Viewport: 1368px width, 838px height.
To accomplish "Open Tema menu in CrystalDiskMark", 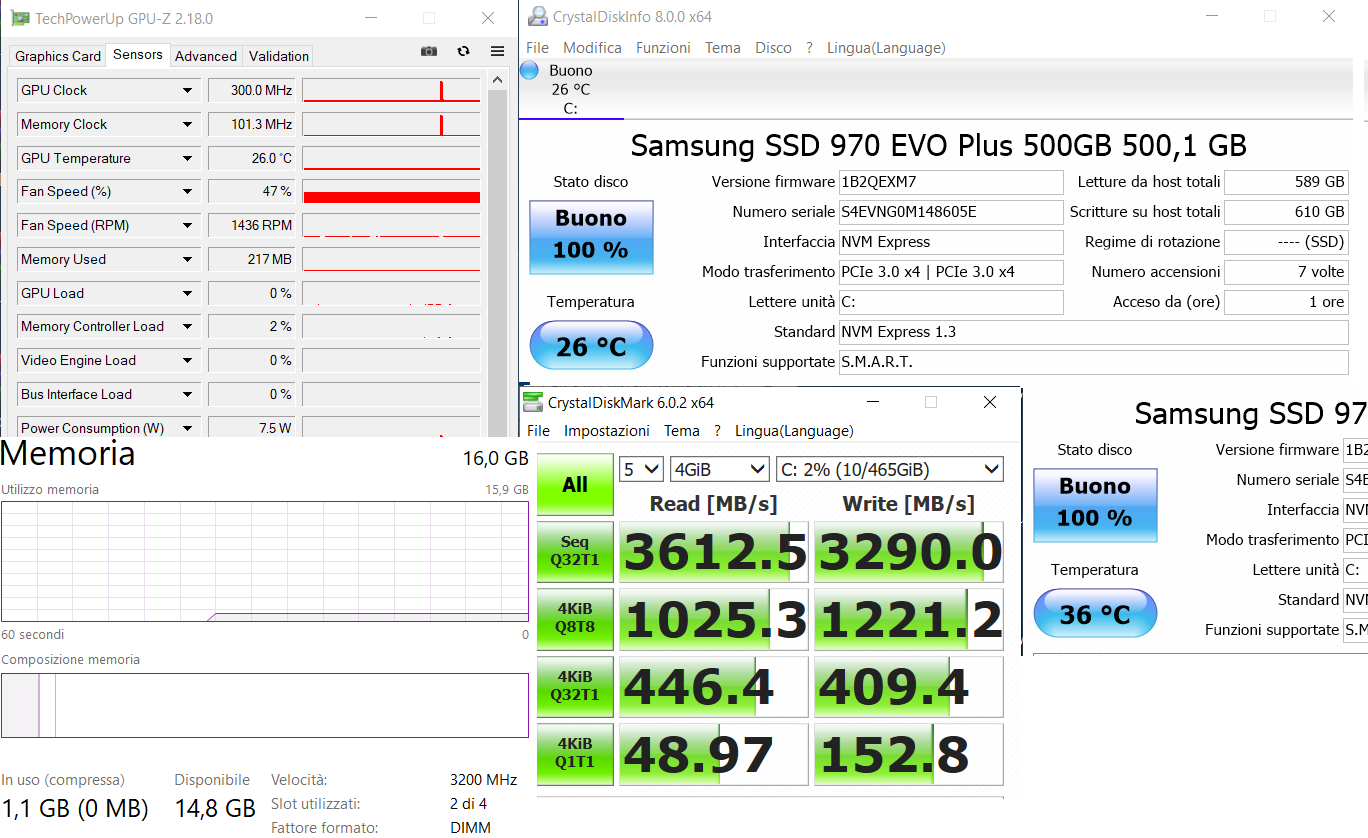I will click(x=682, y=431).
